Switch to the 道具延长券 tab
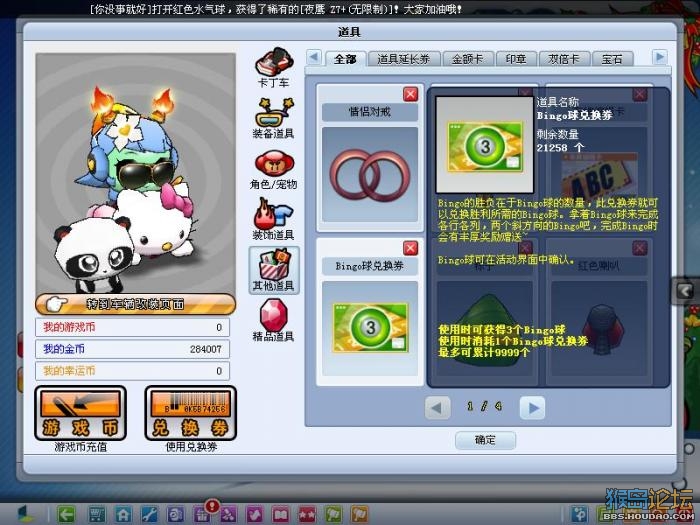700x525 pixels. (404, 59)
